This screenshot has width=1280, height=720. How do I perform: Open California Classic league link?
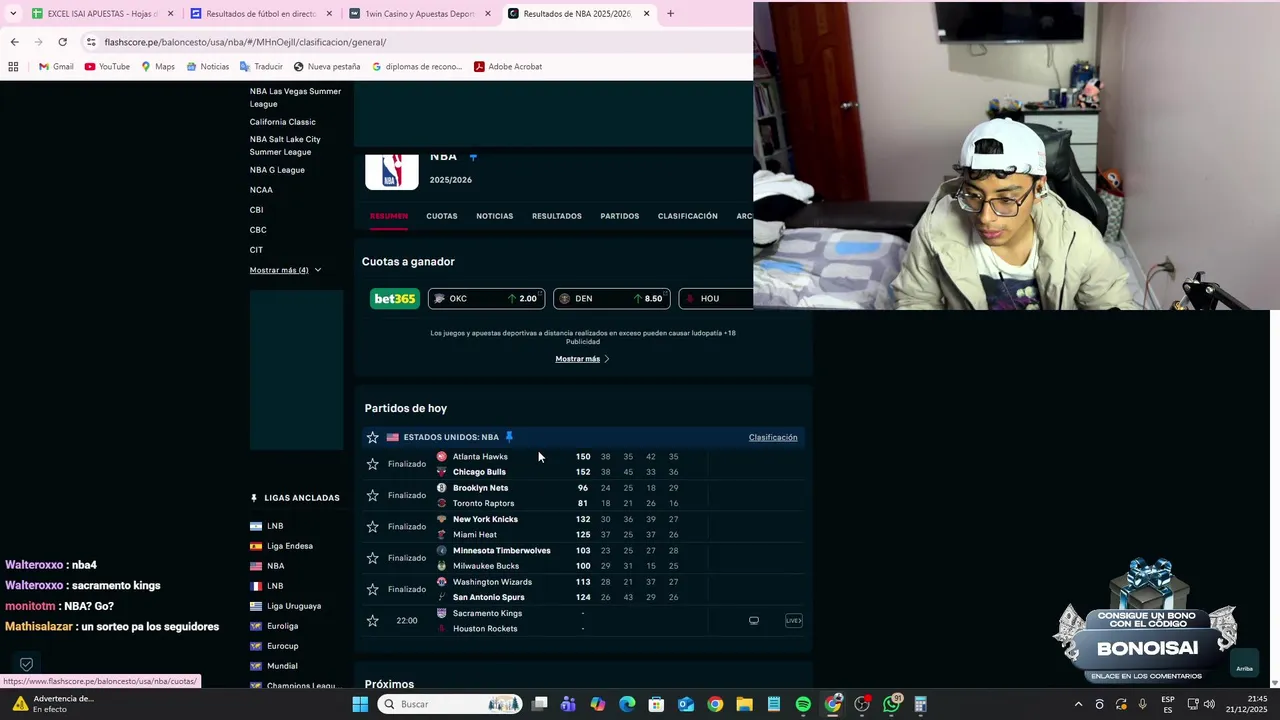[x=282, y=122]
